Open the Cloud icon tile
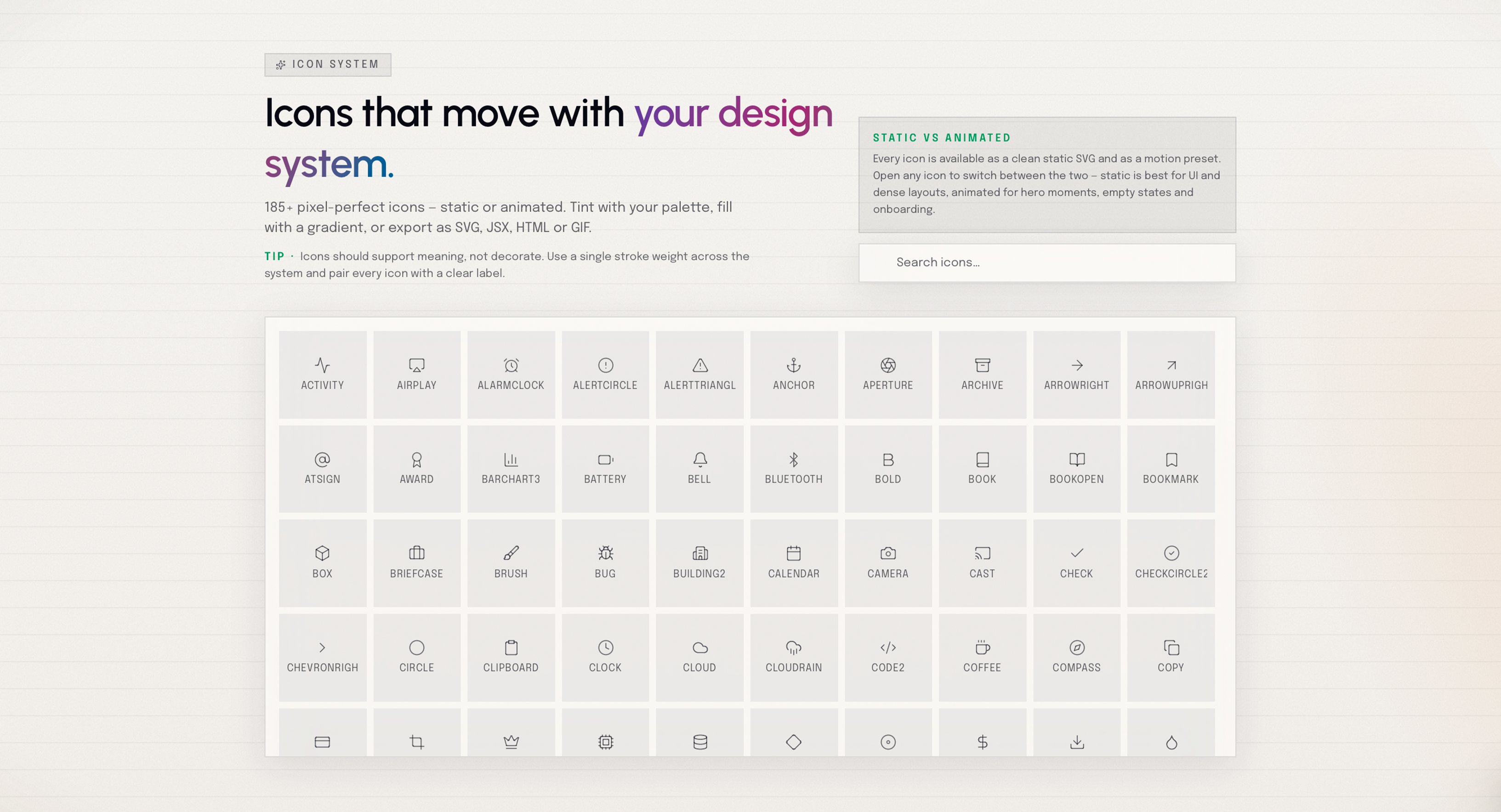This screenshot has height=812, width=1501. tap(700, 658)
